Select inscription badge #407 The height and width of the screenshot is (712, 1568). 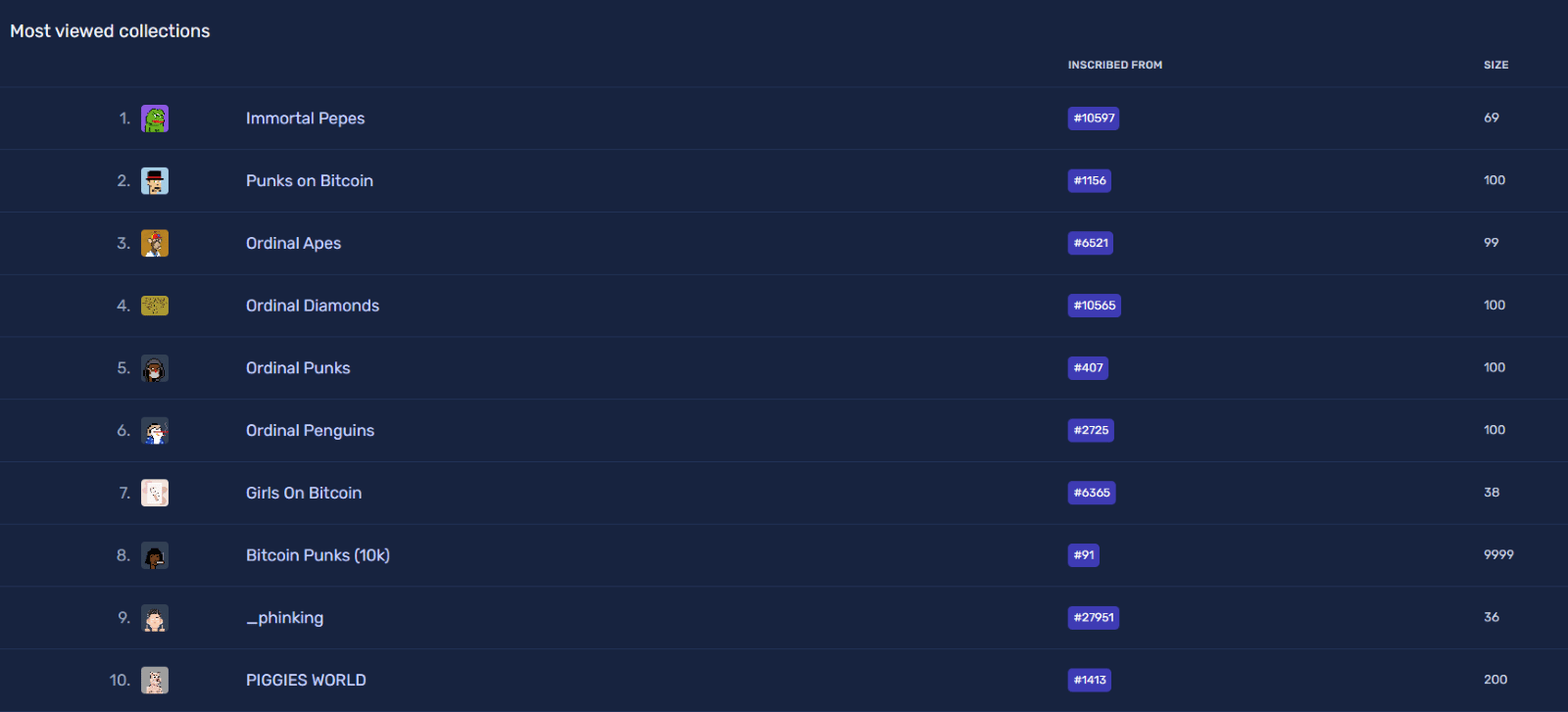tap(1088, 368)
